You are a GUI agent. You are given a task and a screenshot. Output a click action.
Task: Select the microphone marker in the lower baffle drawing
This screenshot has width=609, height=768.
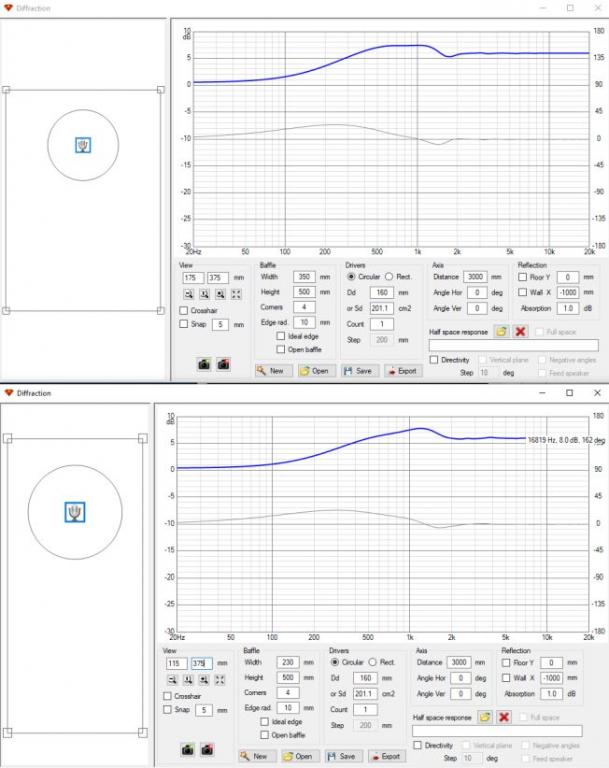point(75,512)
